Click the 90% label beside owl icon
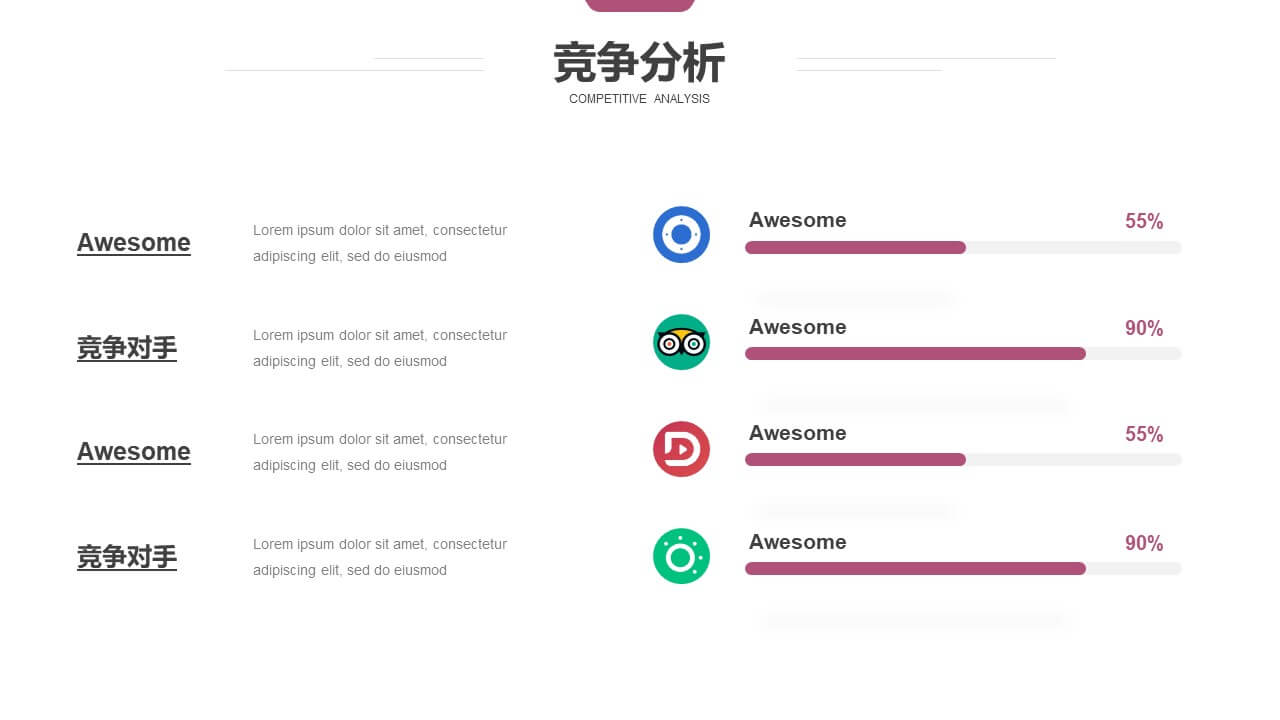 click(x=1144, y=328)
